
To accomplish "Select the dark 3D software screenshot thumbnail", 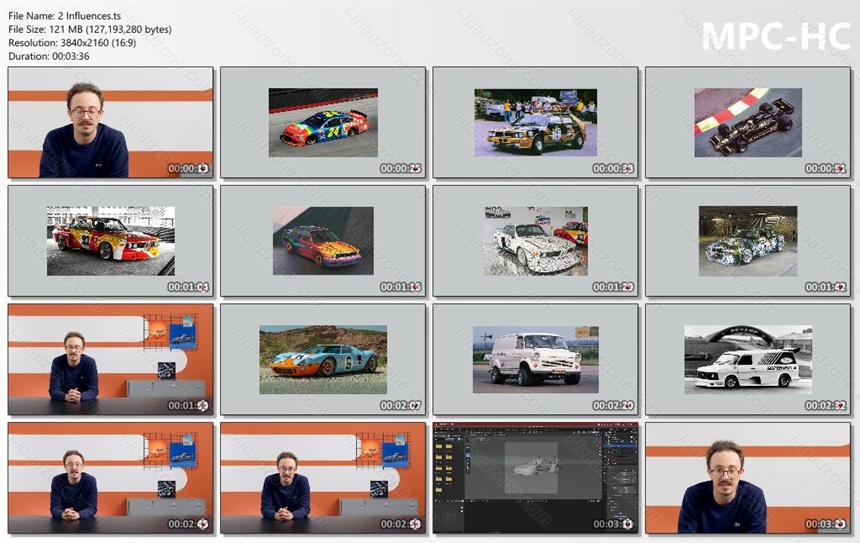I will [x=535, y=478].
